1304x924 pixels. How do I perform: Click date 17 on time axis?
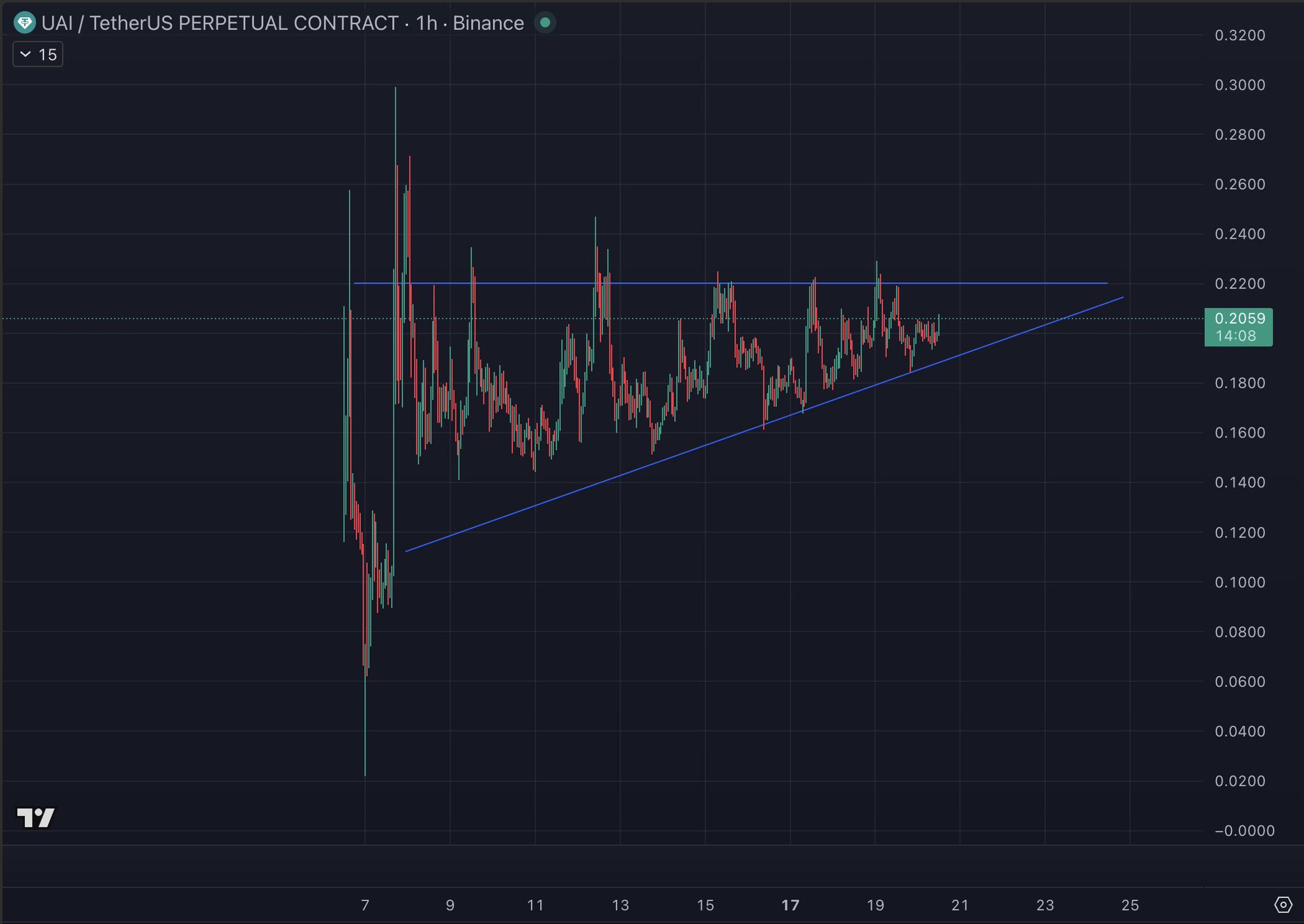tap(790, 905)
